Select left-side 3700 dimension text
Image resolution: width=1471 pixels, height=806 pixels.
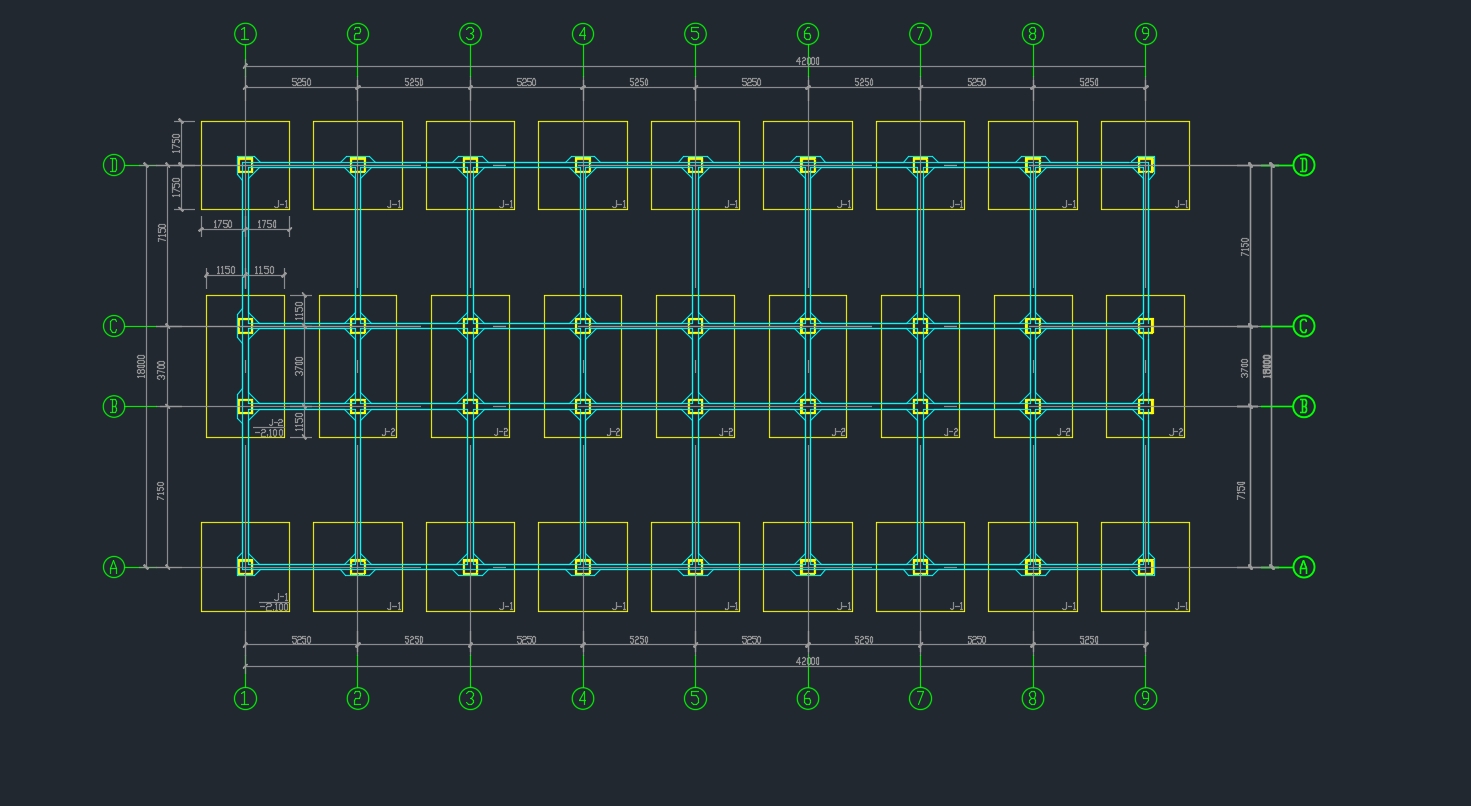[162, 369]
